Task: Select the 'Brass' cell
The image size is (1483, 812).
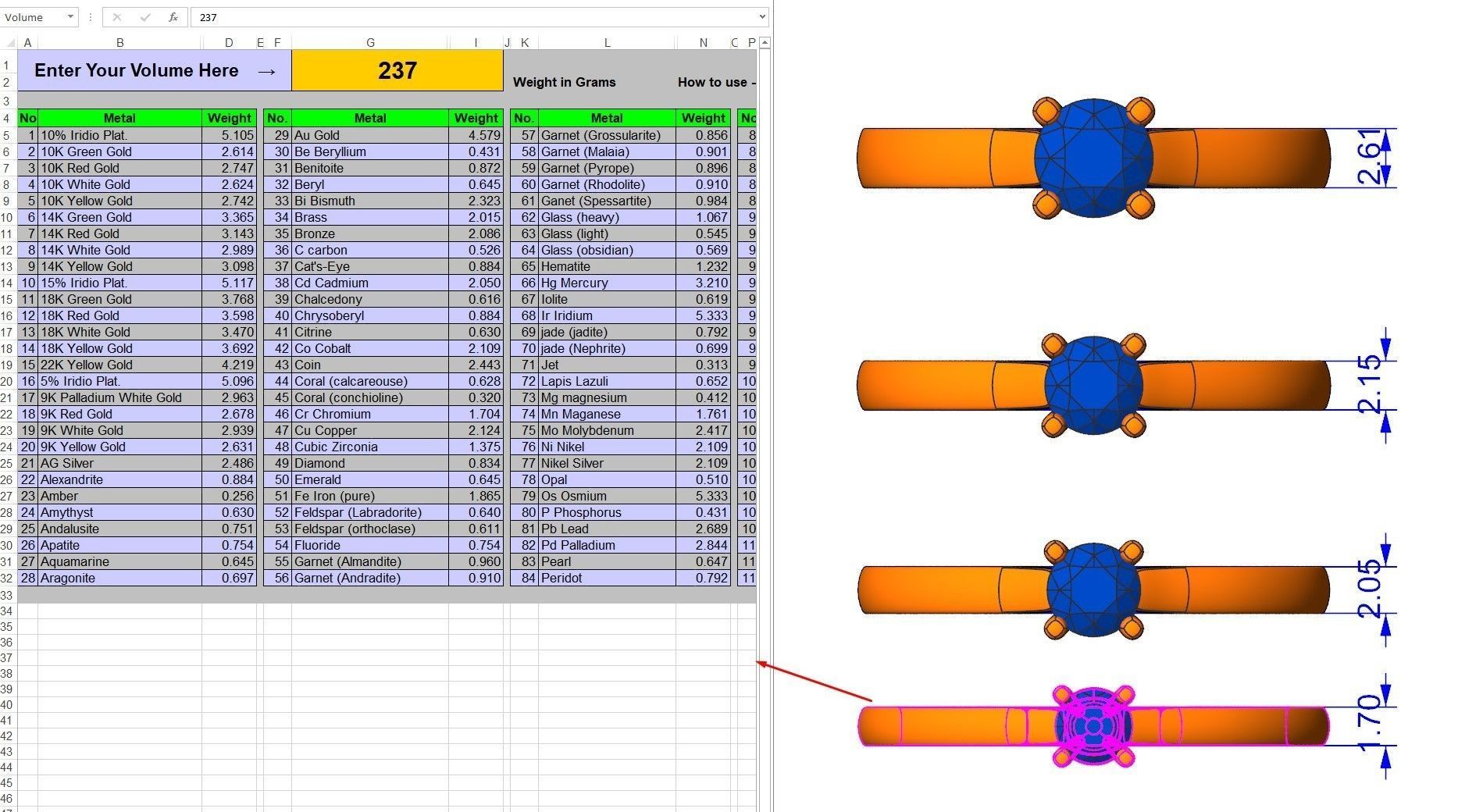Action: [370, 217]
